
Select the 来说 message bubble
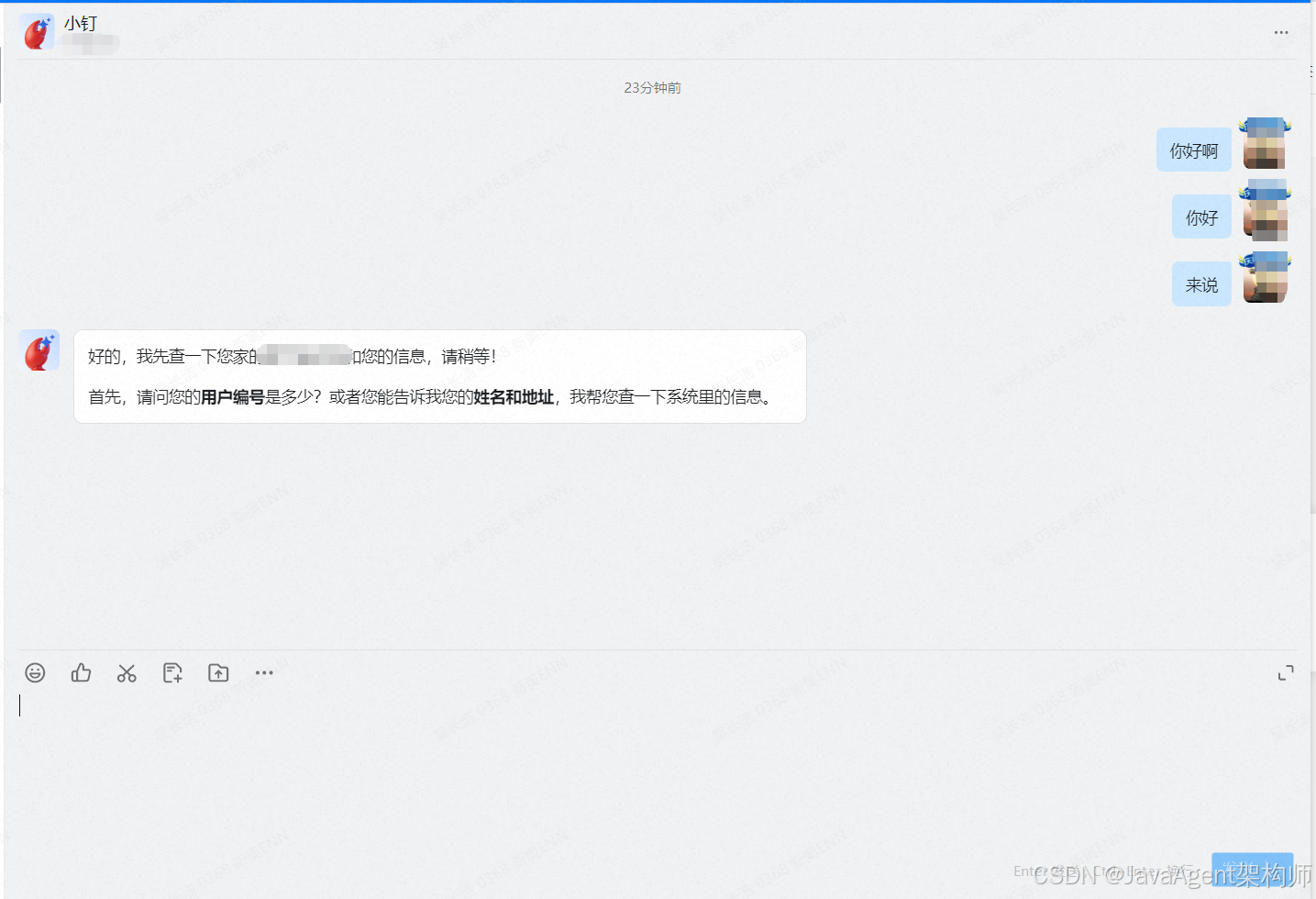[1201, 284]
